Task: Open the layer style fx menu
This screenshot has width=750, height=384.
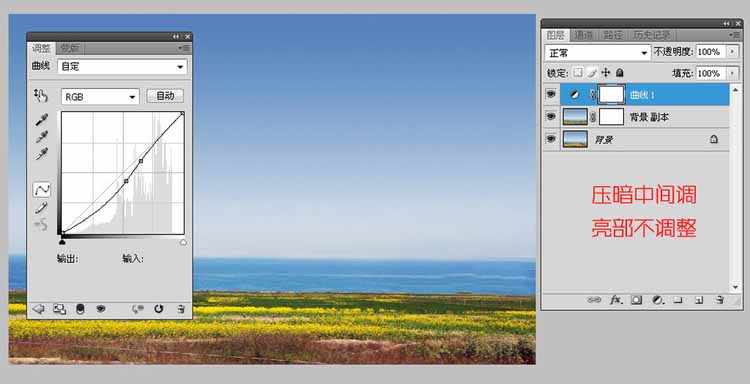Action: [x=616, y=300]
